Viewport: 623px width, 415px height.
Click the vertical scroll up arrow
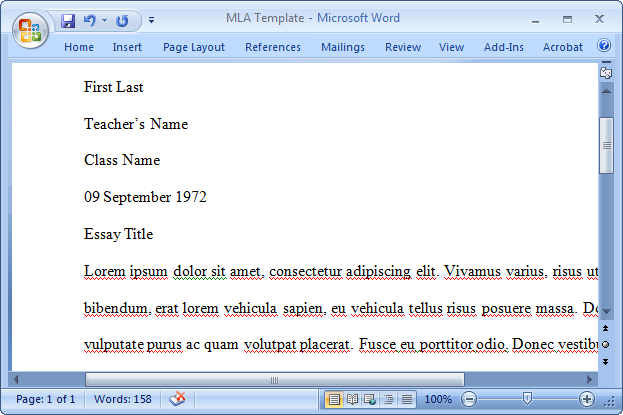pyautogui.click(x=606, y=91)
